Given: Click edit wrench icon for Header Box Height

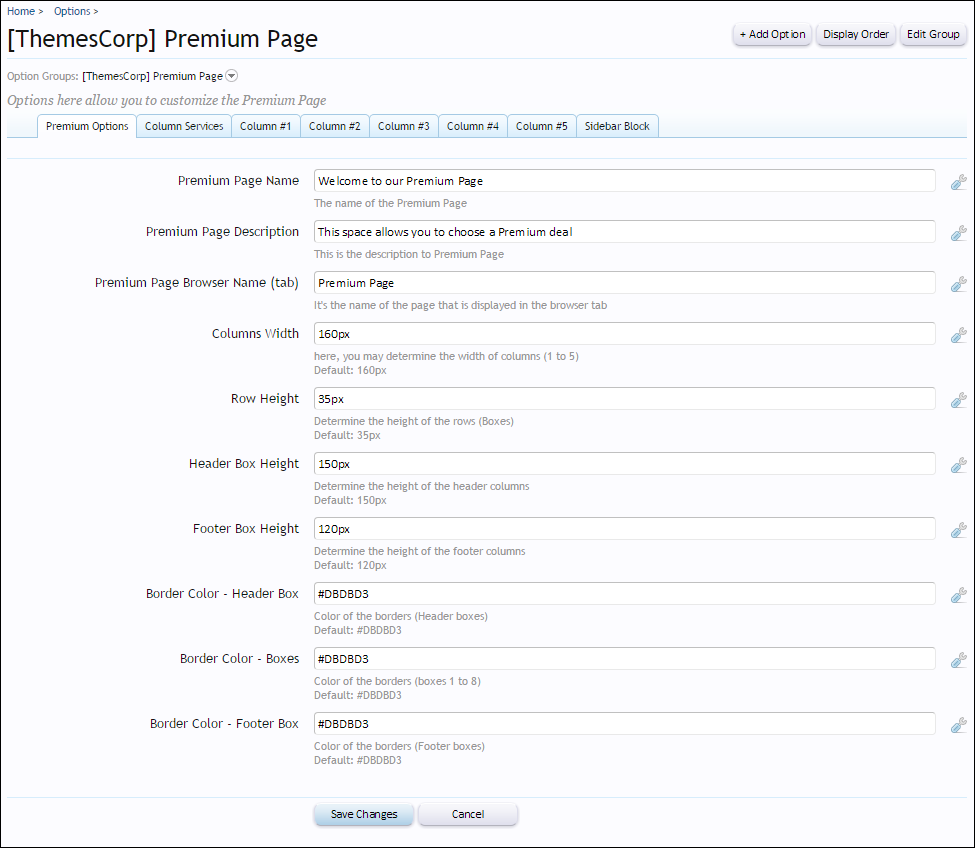Looking at the screenshot, I should tap(958, 465).
